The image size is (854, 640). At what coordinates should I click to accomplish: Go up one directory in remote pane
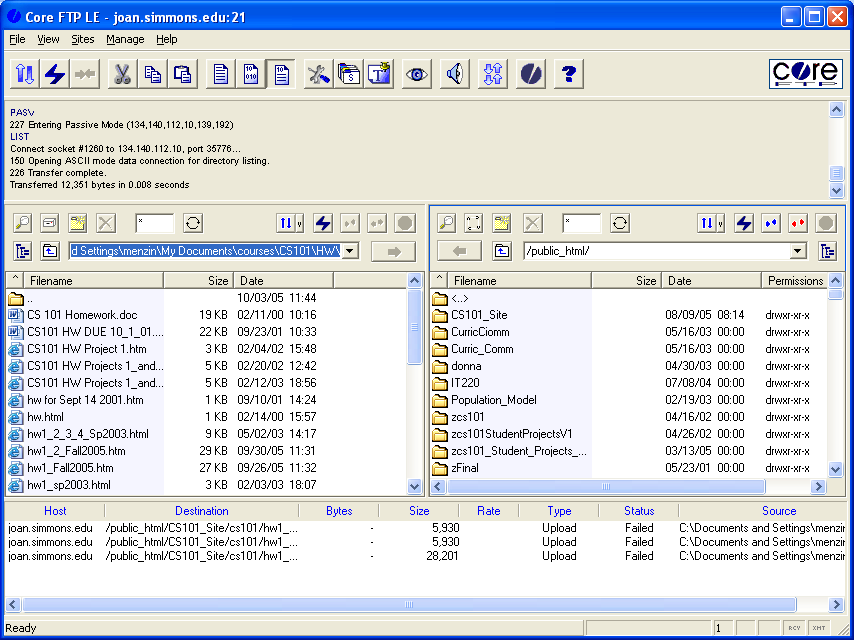click(x=503, y=251)
